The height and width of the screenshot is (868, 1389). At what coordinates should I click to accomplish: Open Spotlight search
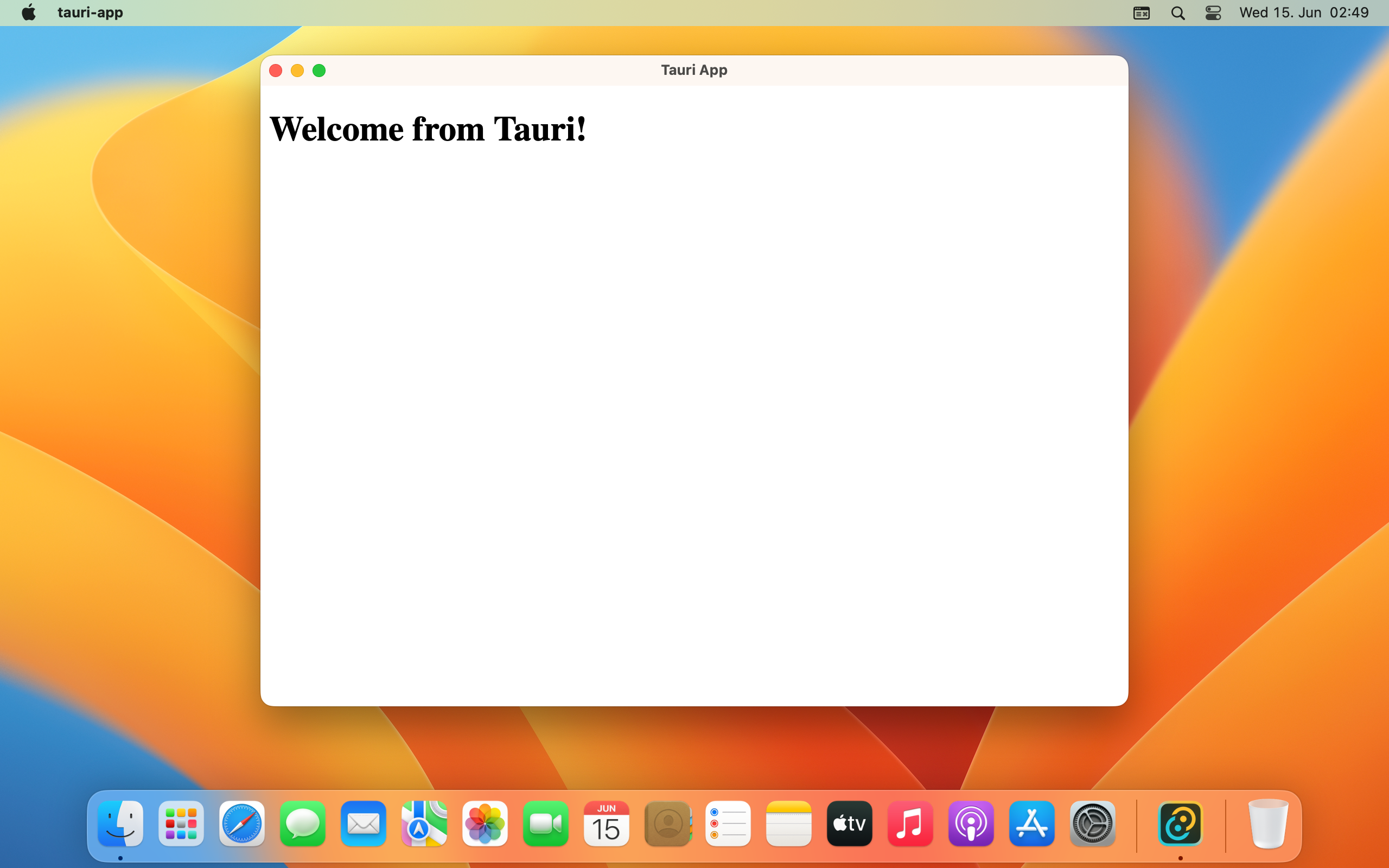point(1177,13)
